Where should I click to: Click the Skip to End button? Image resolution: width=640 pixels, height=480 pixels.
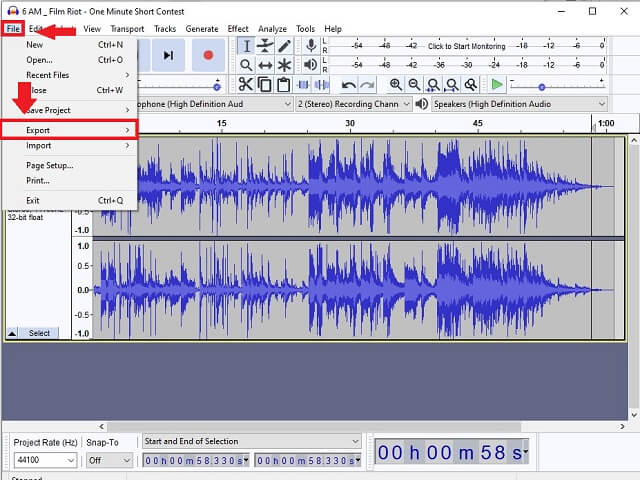168,55
